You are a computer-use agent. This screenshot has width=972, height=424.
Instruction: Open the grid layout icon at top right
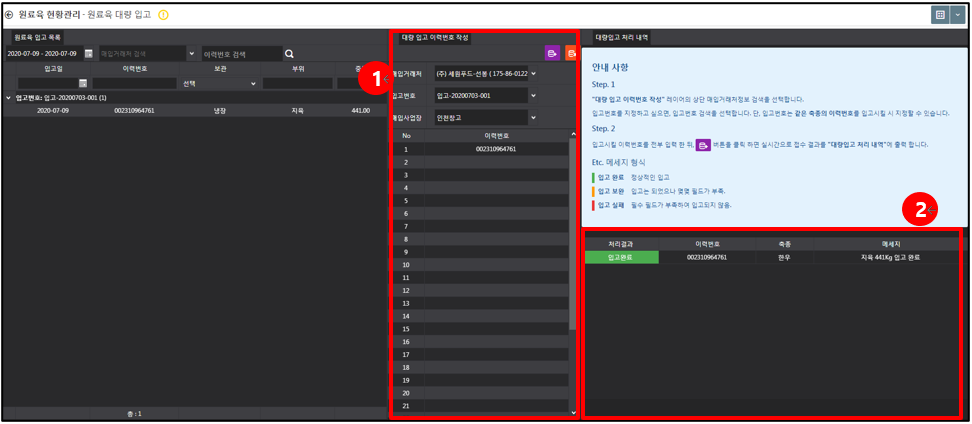(x=940, y=15)
